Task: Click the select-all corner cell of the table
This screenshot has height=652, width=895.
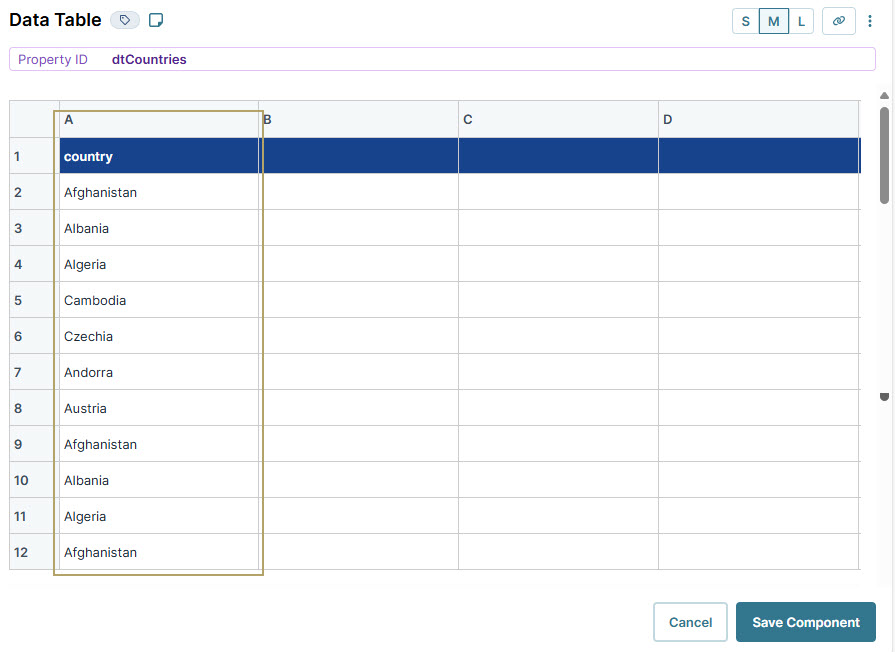Action: (x=34, y=119)
